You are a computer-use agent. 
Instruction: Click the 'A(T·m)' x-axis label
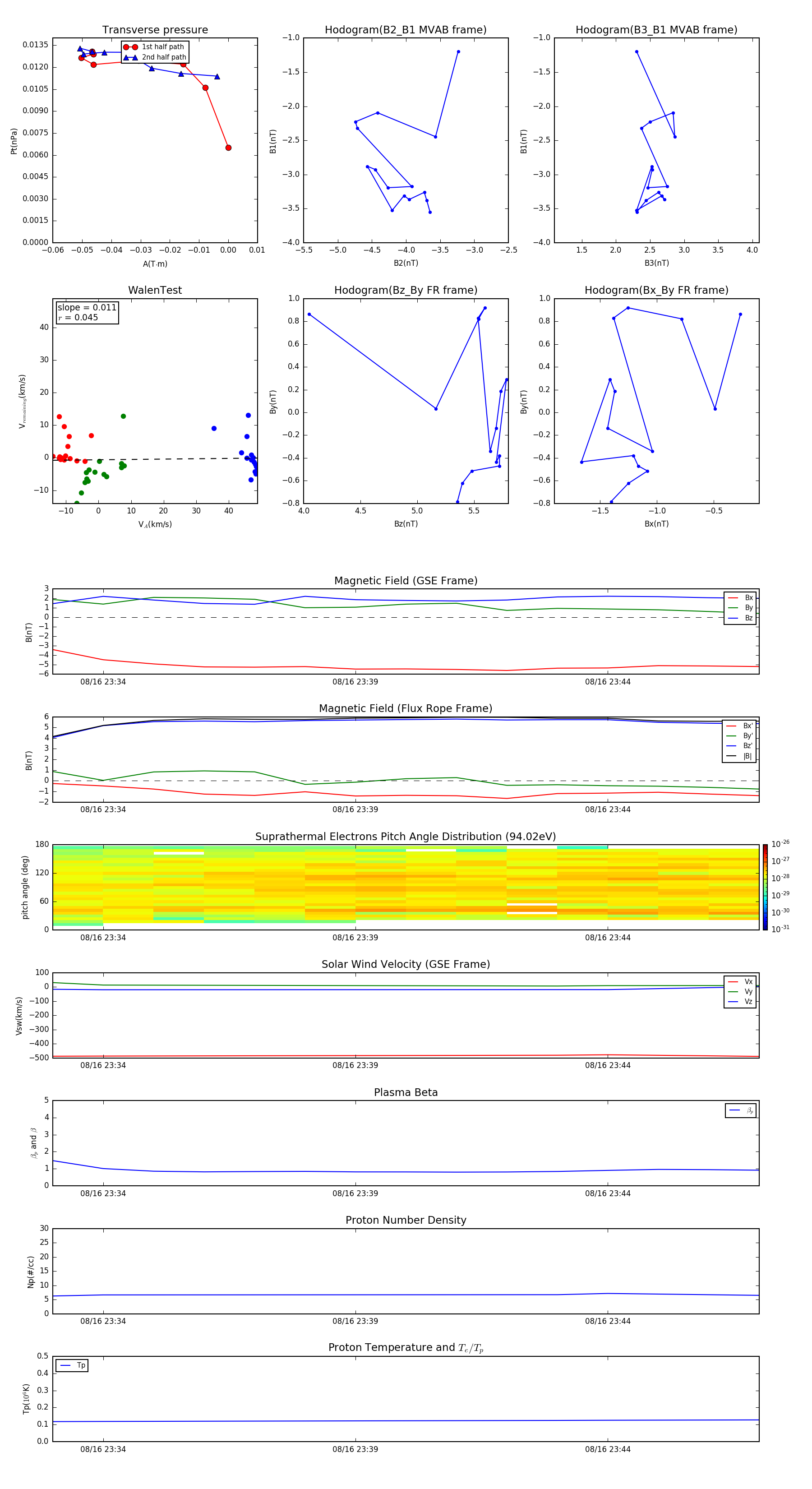[x=155, y=264]
